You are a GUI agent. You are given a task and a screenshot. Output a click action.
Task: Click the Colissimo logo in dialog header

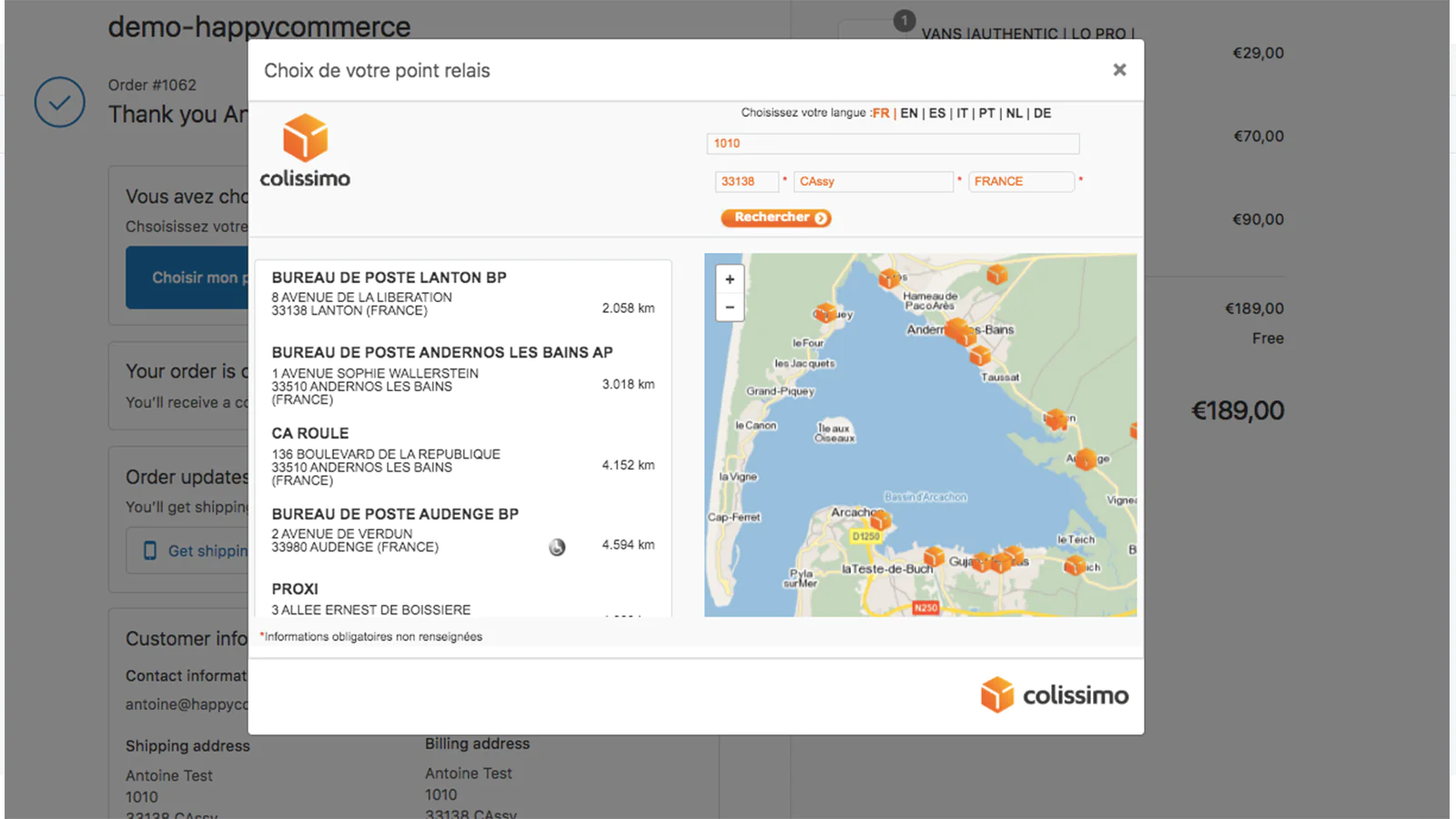coord(305,151)
